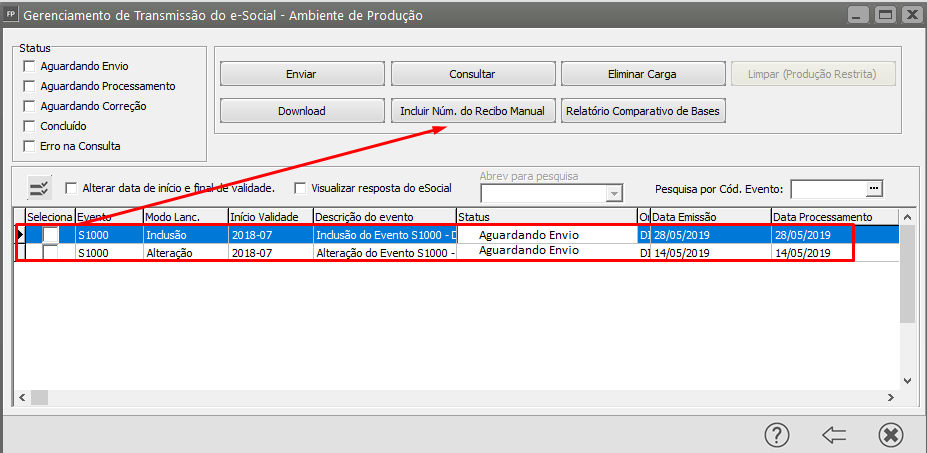Click 28/05/2019 Data Emissão cell
Image resolution: width=927 pixels, height=453 pixels.
[710, 235]
